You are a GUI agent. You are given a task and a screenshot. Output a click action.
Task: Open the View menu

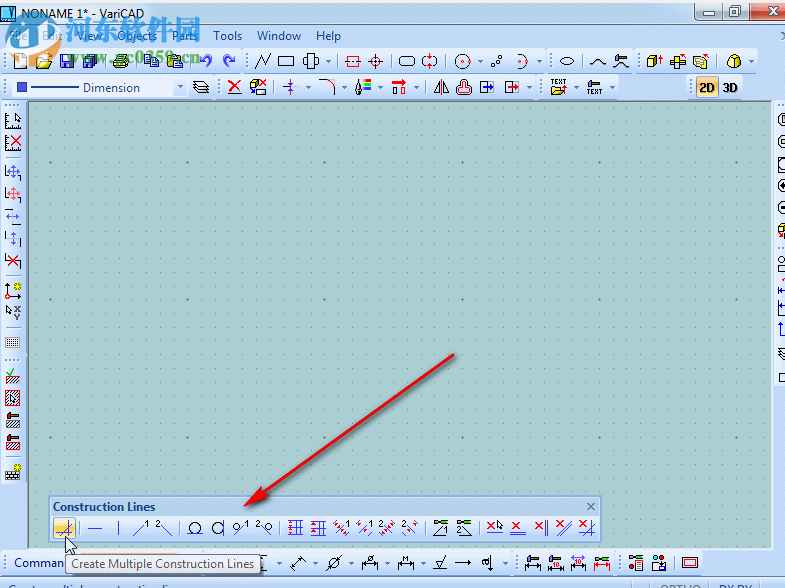pyautogui.click(x=90, y=36)
